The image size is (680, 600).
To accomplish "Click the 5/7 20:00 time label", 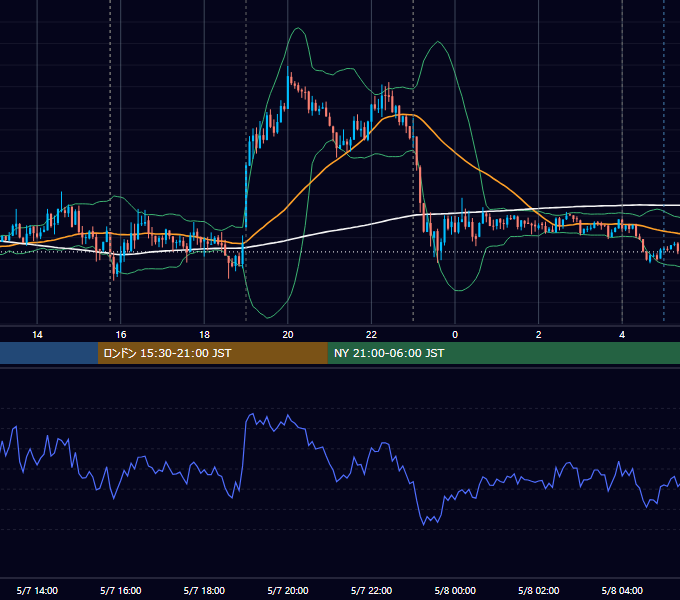I will (288, 590).
